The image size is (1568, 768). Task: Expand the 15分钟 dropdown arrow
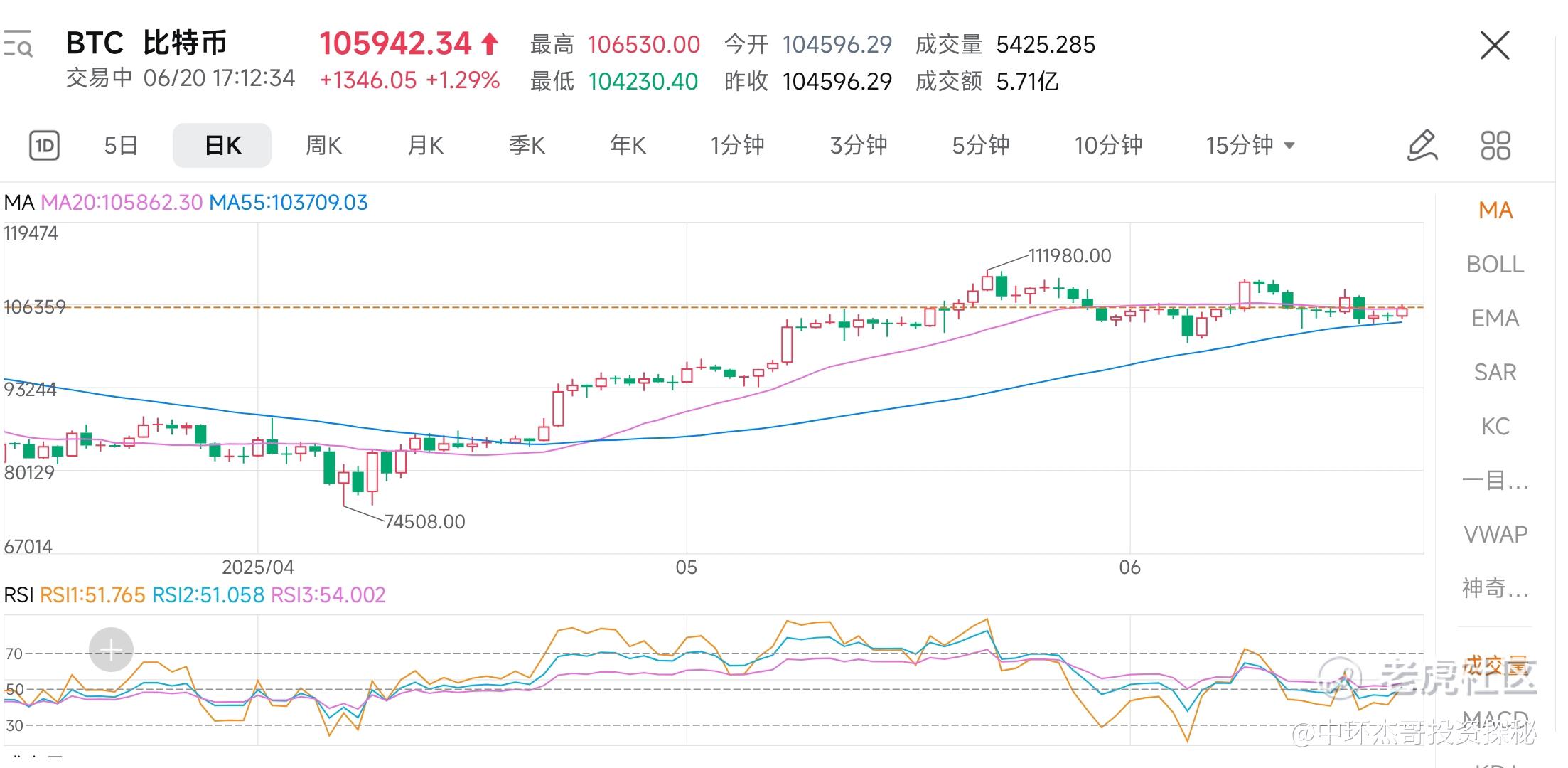[1289, 146]
